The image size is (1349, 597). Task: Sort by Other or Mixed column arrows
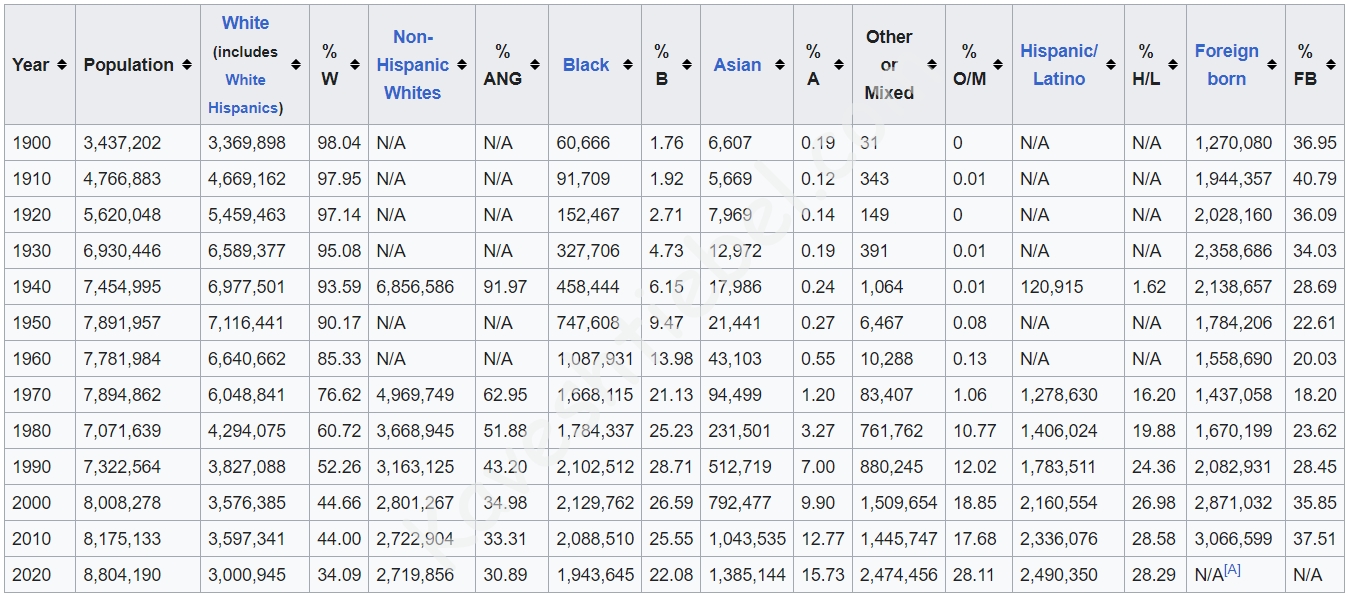coord(931,65)
